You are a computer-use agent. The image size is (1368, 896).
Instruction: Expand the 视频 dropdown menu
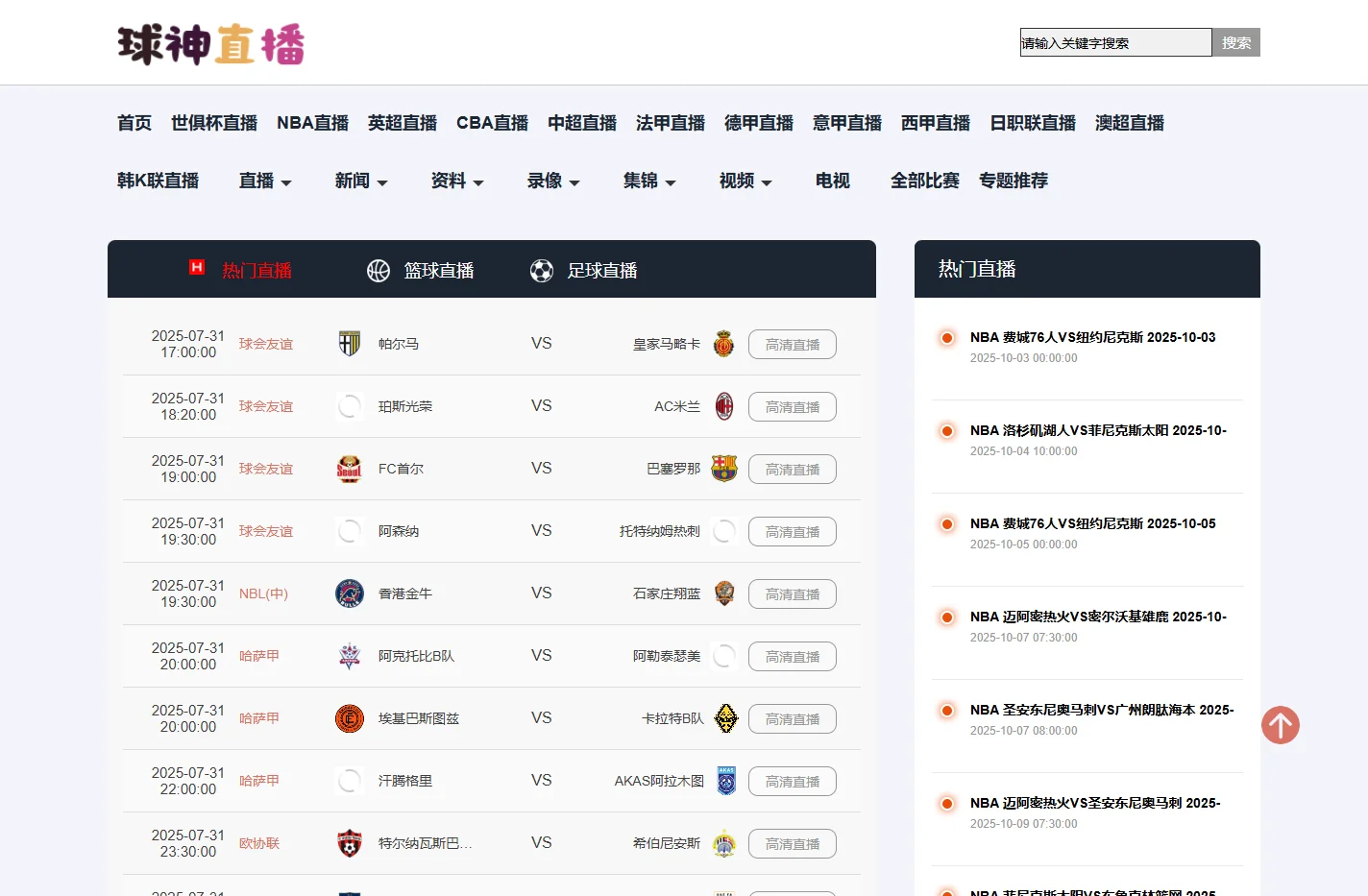point(745,181)
